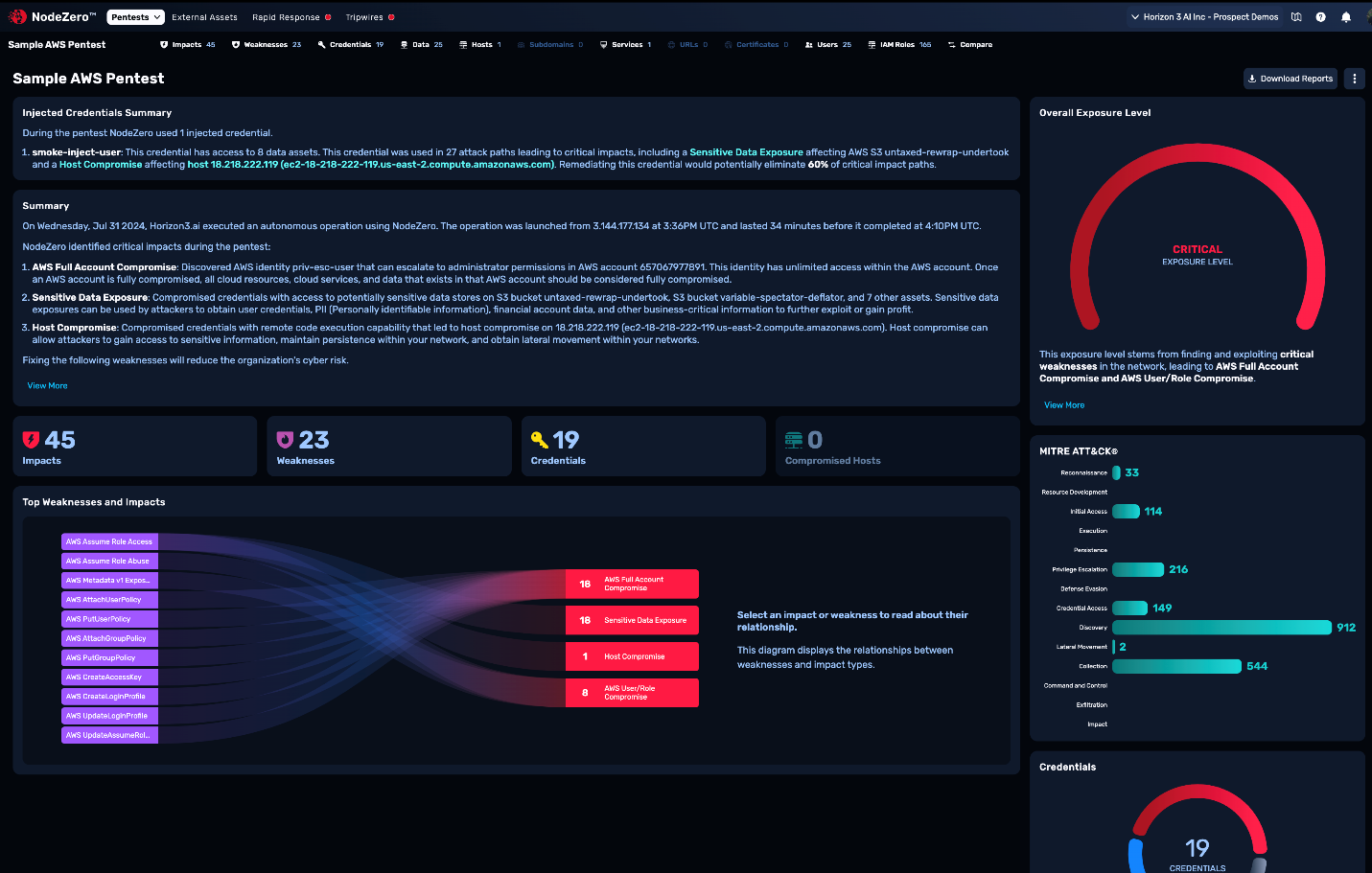Open Rapid Response section
Screen dimensions: 1372x873
pyautogui.click(x=291, y=17)
